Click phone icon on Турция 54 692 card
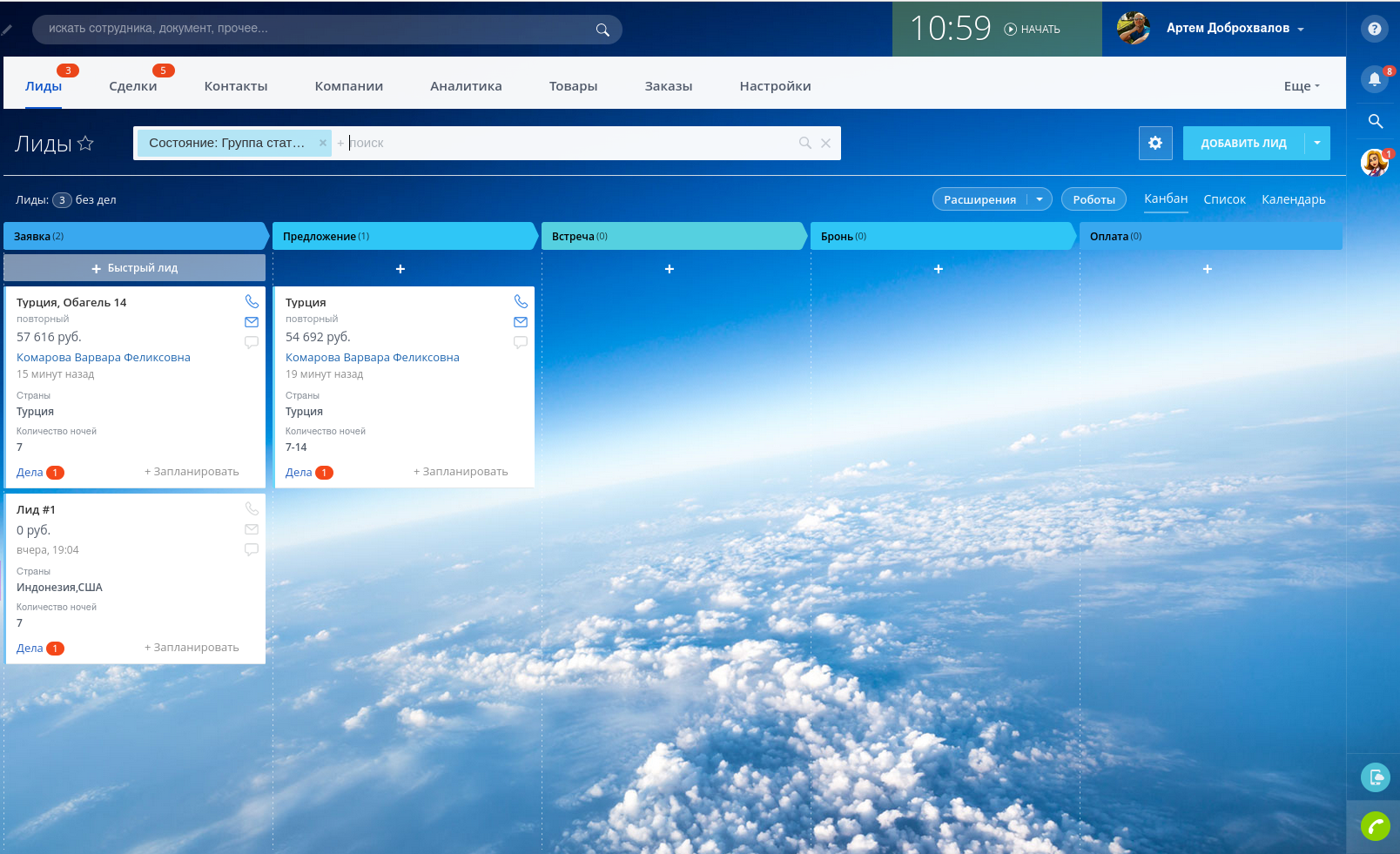The width and height of the screenshot is (1400, 854). click(x=521, y=301)
